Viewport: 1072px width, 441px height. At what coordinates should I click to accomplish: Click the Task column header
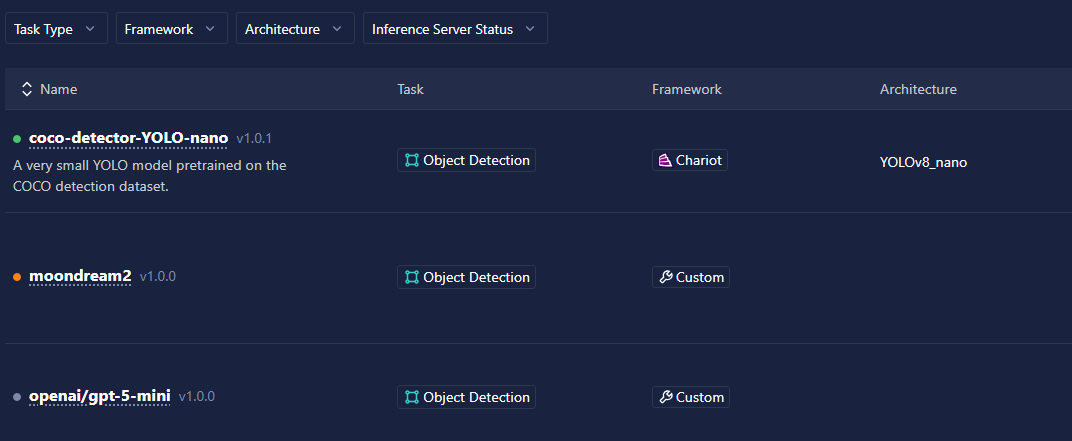click(x=410, y=90)
